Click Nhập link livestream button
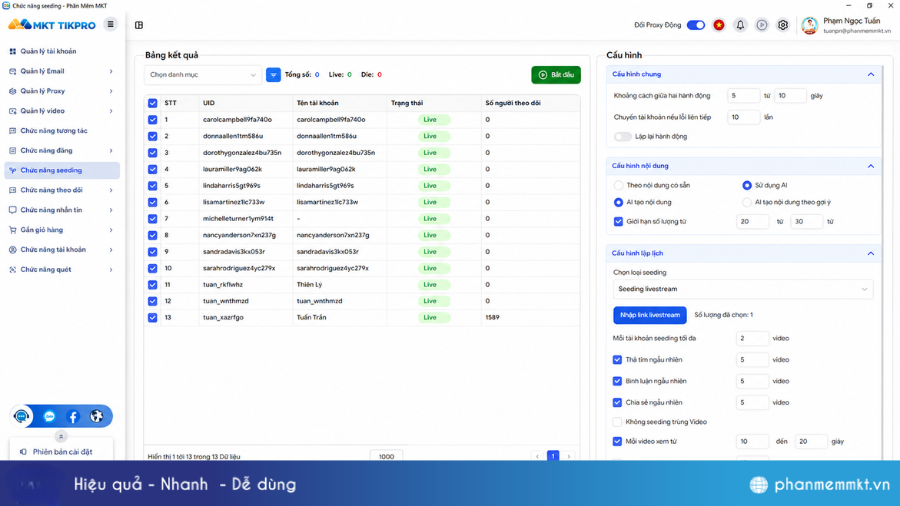The height and width of the screenshot is (506, 900). (x=650, y=315)
